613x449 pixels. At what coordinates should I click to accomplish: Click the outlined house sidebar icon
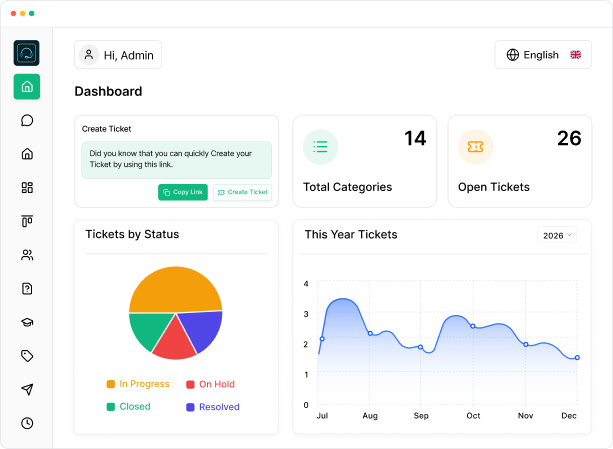tap(27, 154)
